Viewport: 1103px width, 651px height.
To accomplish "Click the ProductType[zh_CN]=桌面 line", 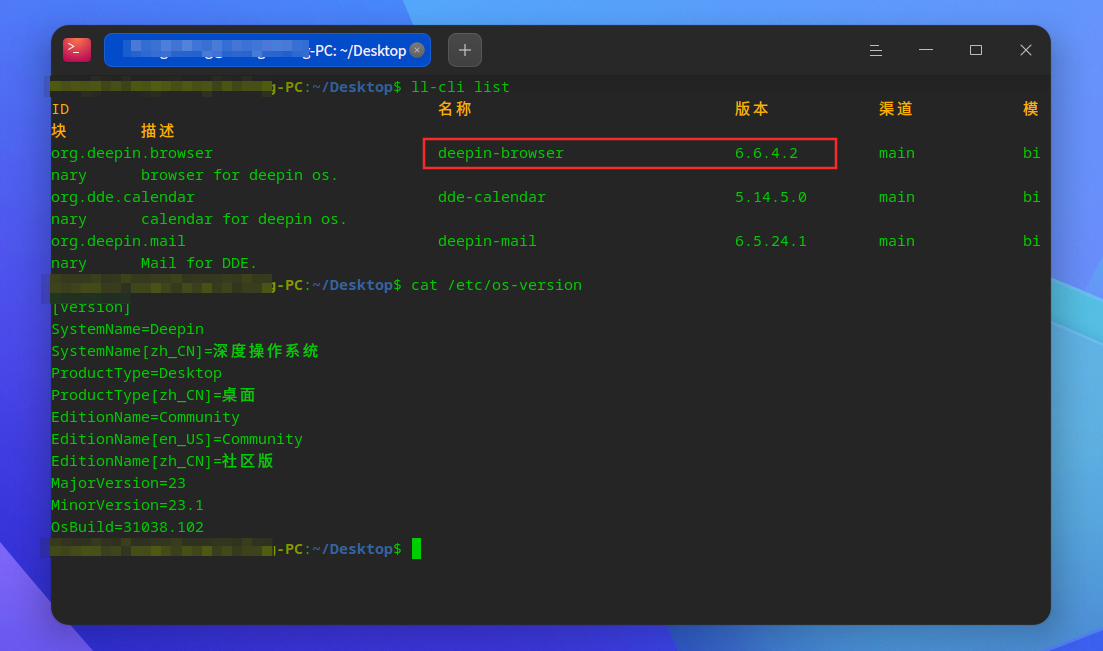I will click(153, 395).
